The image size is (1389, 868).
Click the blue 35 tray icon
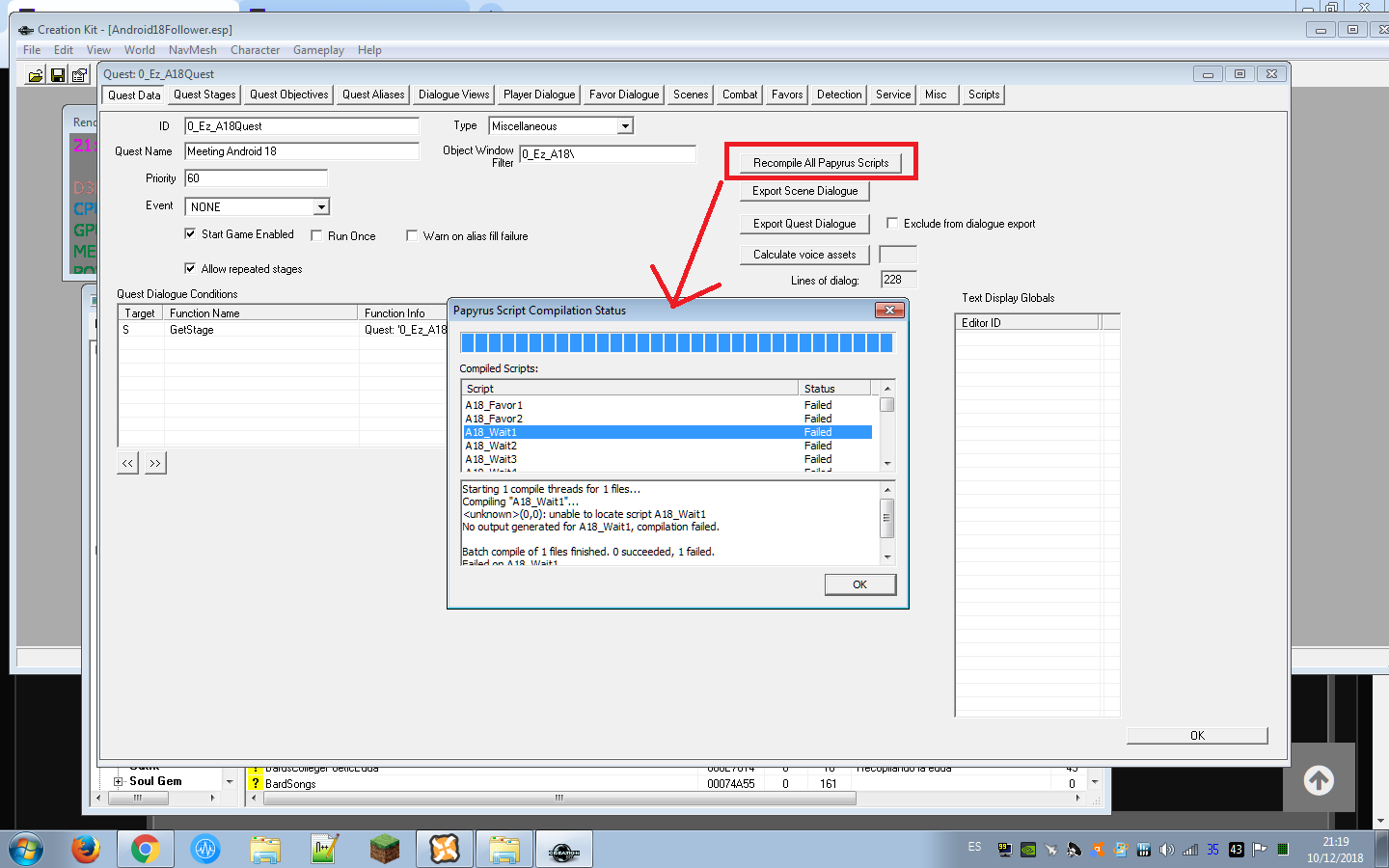pyautogui.click(x=1212, y=850)
